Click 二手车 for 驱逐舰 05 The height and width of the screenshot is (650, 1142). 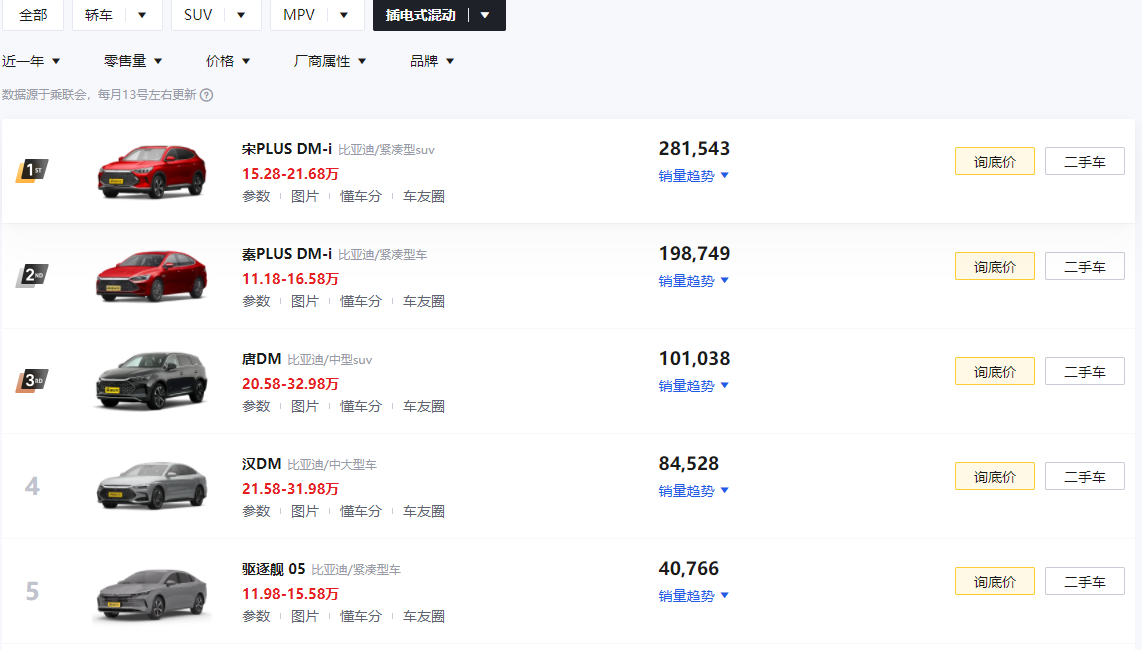click(1085, 581)
